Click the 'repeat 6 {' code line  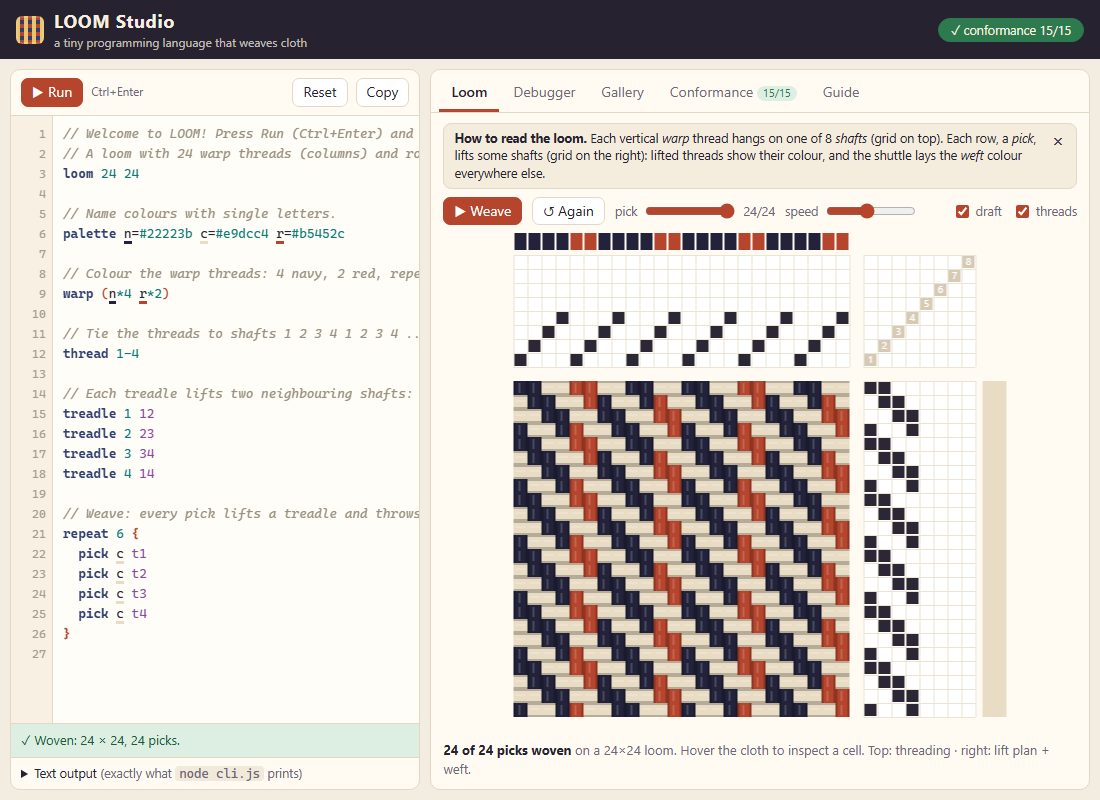point(101,533)
